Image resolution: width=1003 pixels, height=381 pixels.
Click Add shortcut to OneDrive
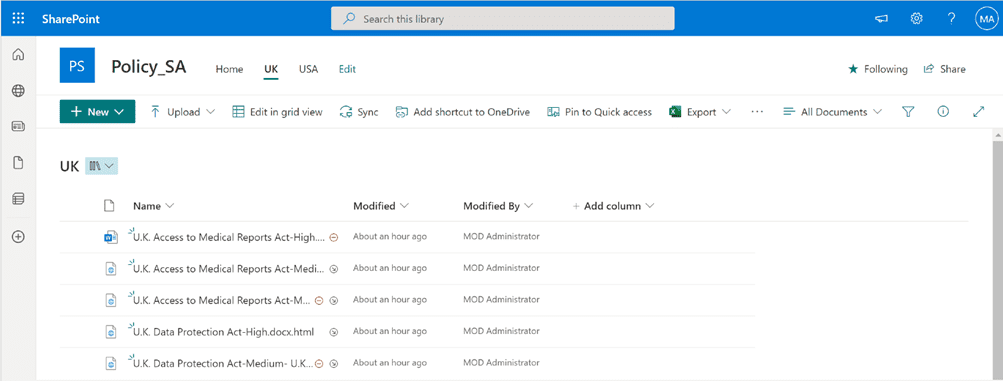[462, 112]
